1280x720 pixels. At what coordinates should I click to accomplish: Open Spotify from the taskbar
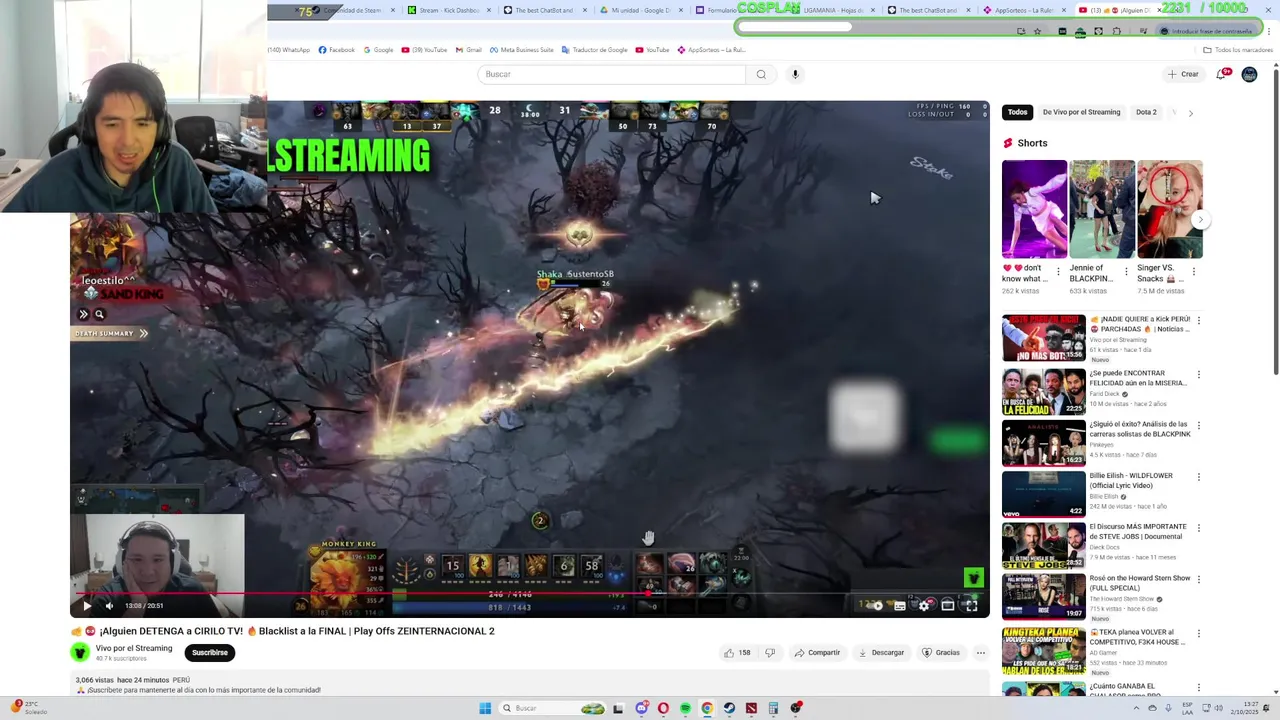click(685, 708)
